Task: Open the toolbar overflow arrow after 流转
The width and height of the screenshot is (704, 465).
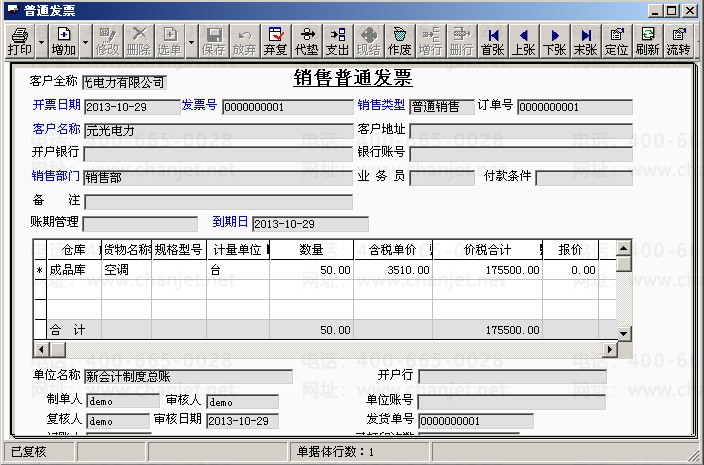Action: (698, 41)
